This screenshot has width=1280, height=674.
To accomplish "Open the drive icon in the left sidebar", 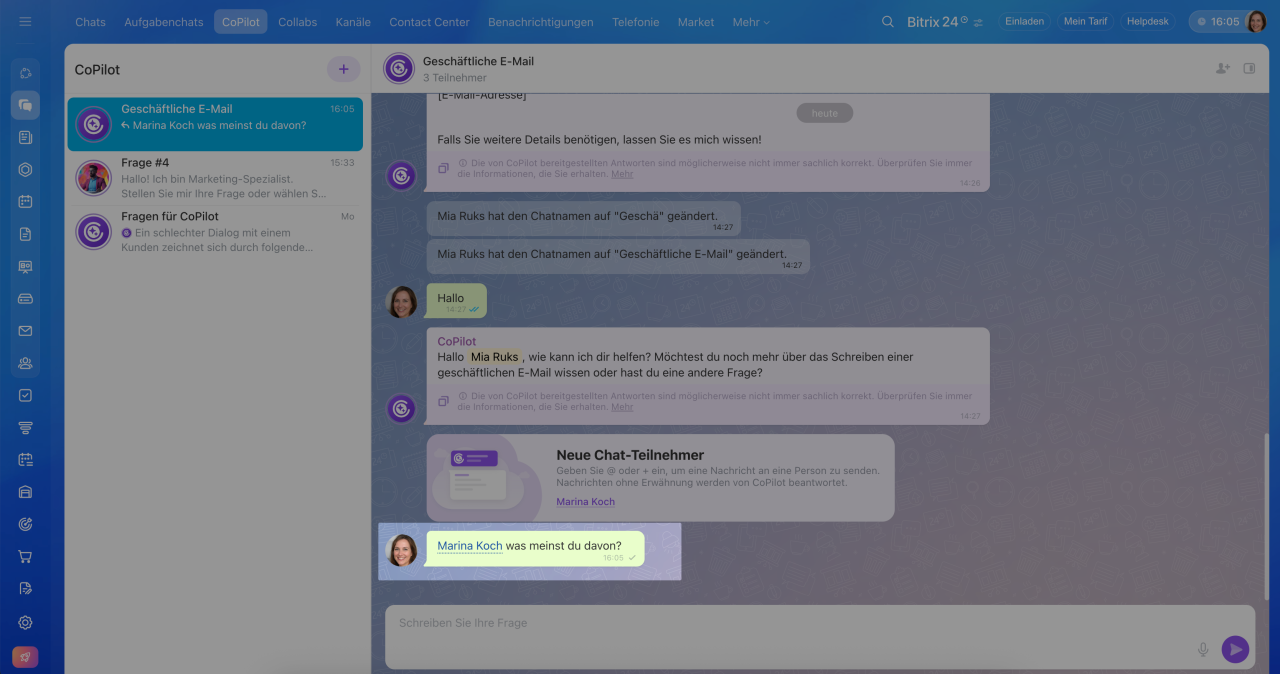I will click(25, 298).
